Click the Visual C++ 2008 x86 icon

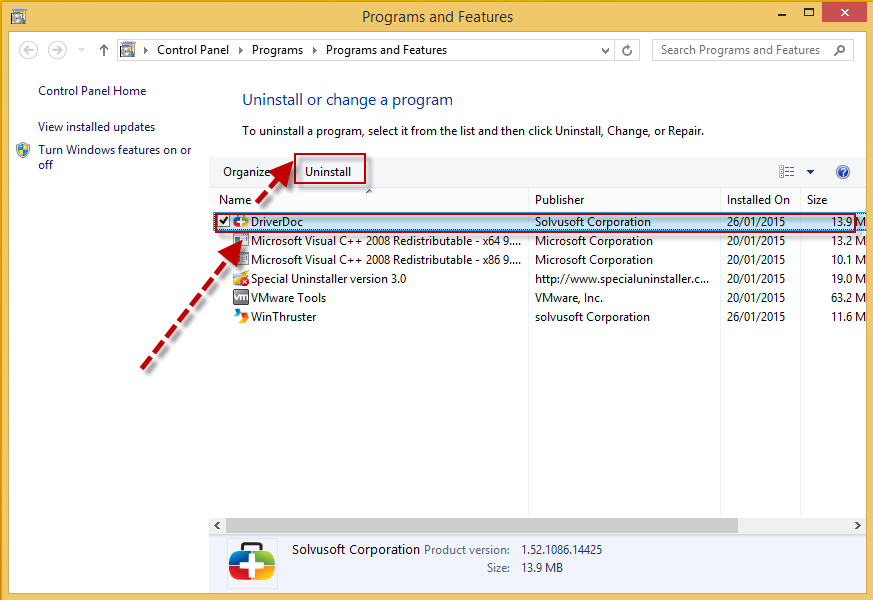tap(241, 259)
